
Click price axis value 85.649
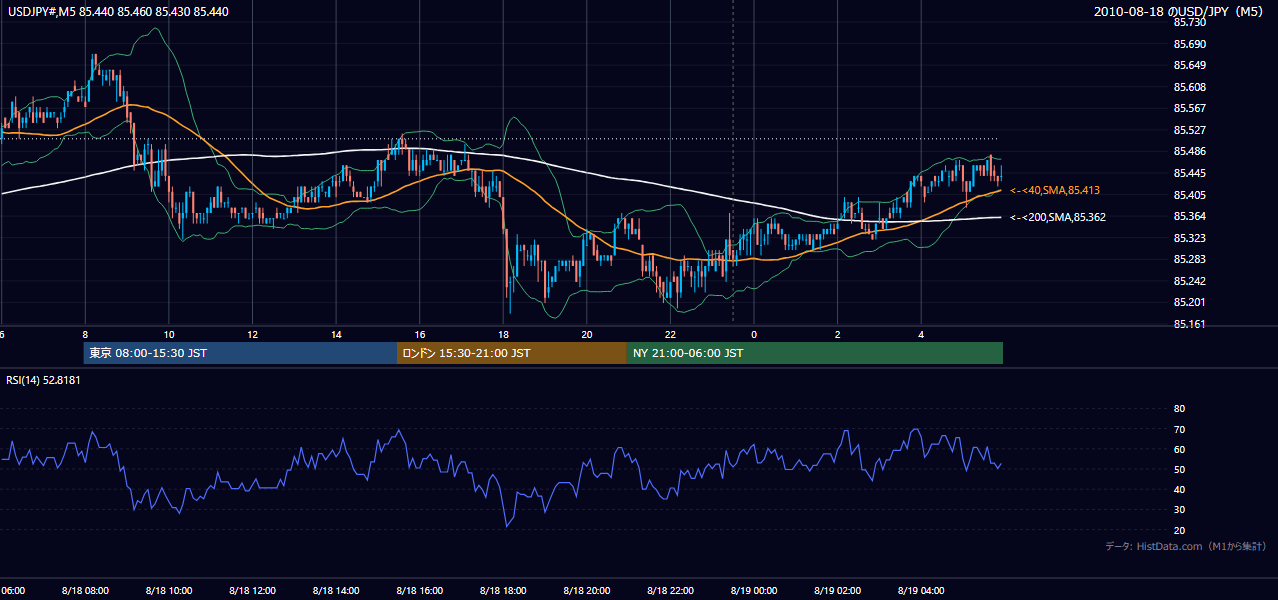(1189, 65)
